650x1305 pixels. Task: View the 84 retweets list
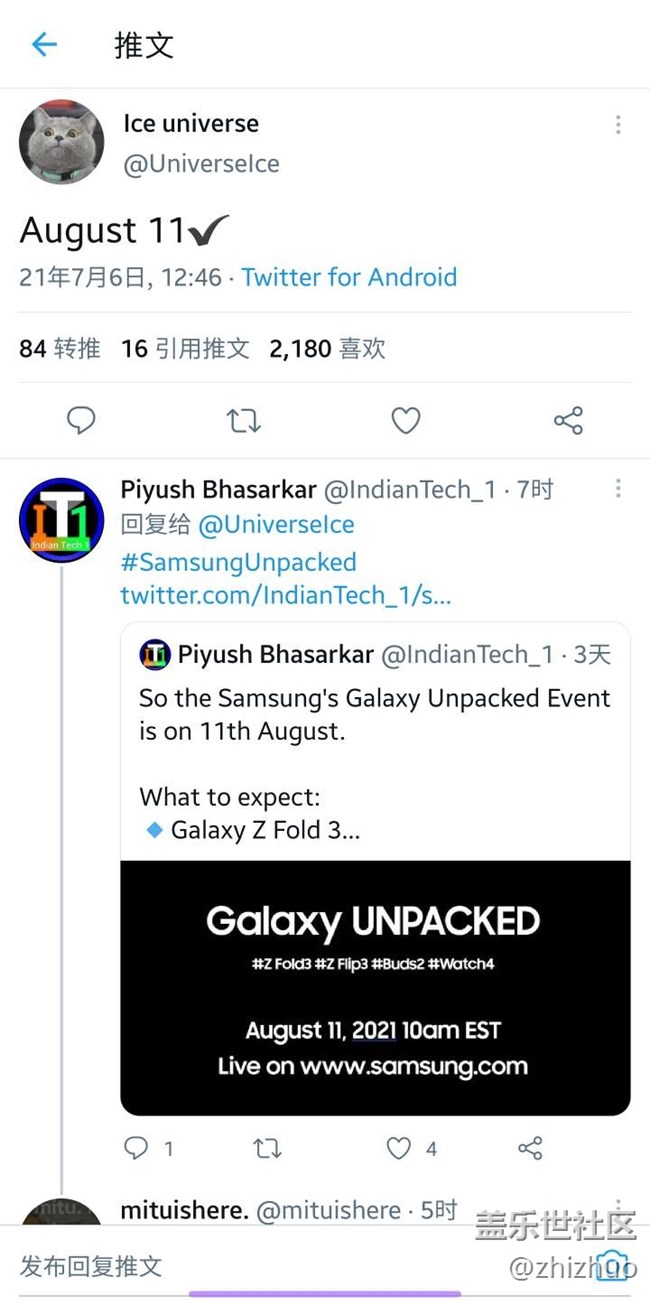tap(60, 348)
